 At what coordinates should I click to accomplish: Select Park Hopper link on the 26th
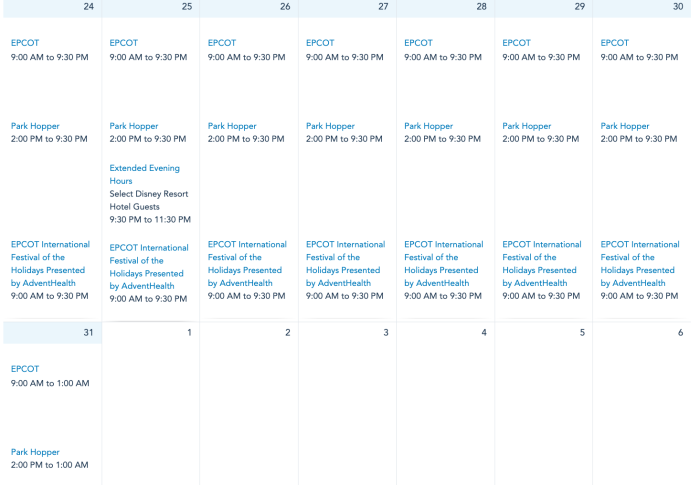click(232, 126)
